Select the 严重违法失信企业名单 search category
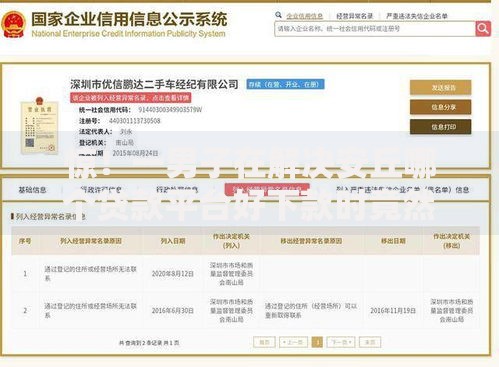This screenshot has width=499, height=367. [x=417, y=16]
